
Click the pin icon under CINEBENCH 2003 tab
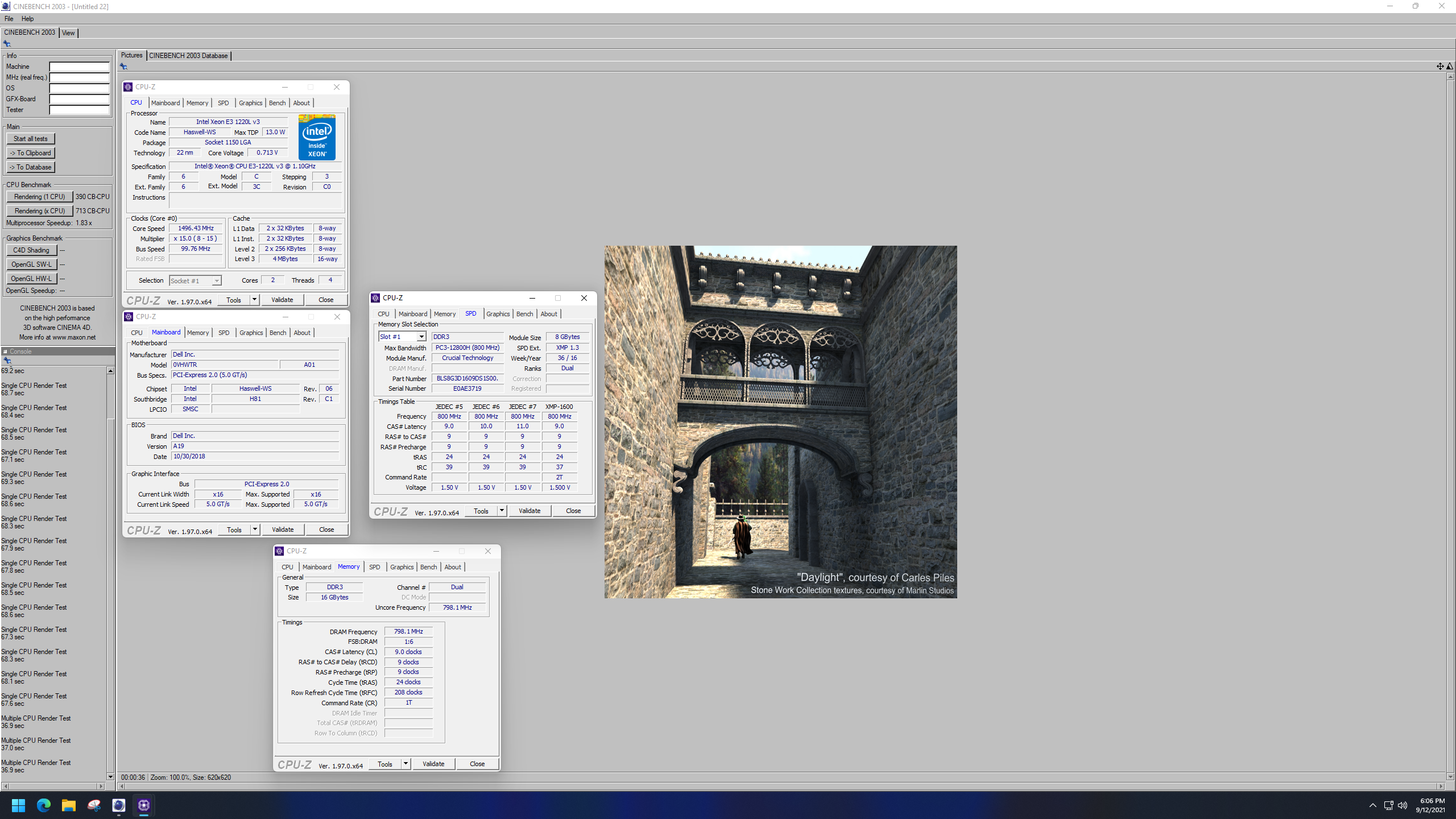[7, 44]
